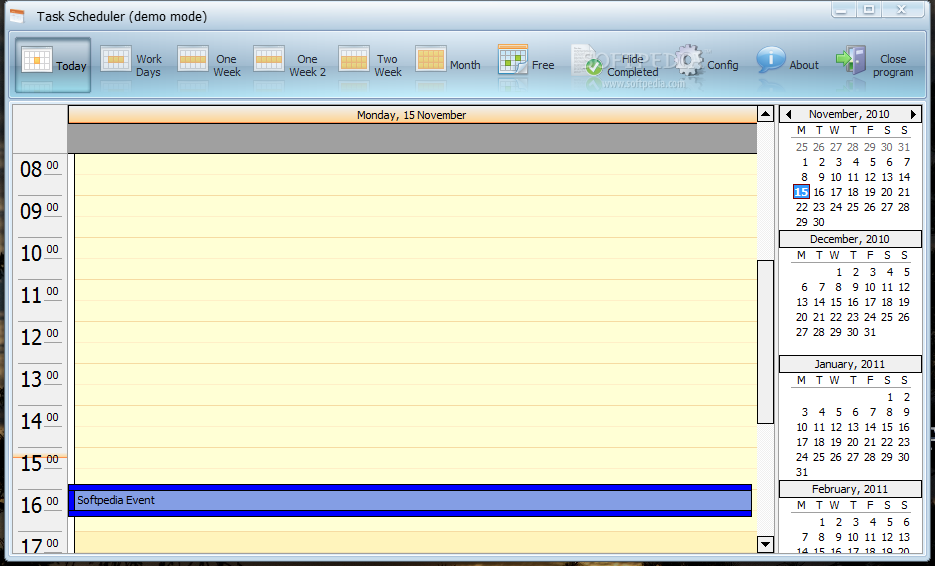Select the 10:00 row in schedule

tap(416, 258)
